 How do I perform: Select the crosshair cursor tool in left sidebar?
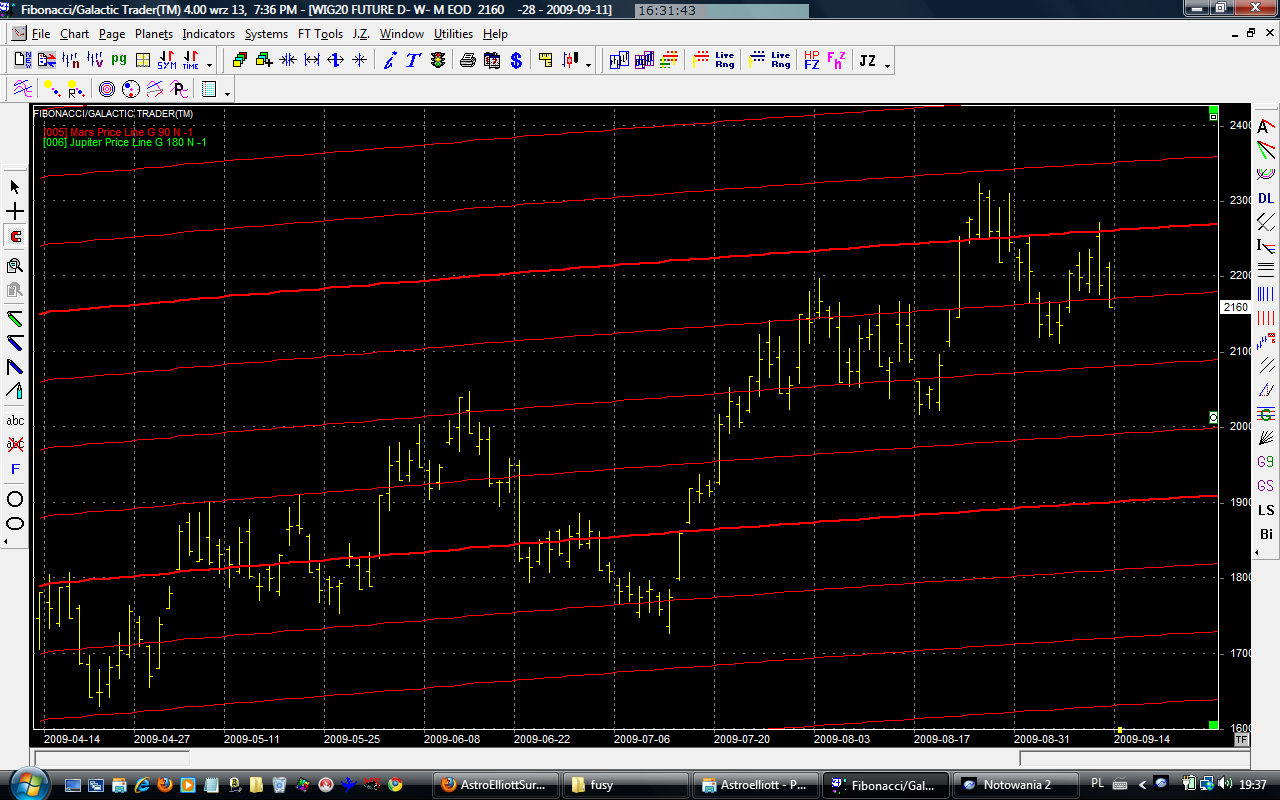click(15, 212)
